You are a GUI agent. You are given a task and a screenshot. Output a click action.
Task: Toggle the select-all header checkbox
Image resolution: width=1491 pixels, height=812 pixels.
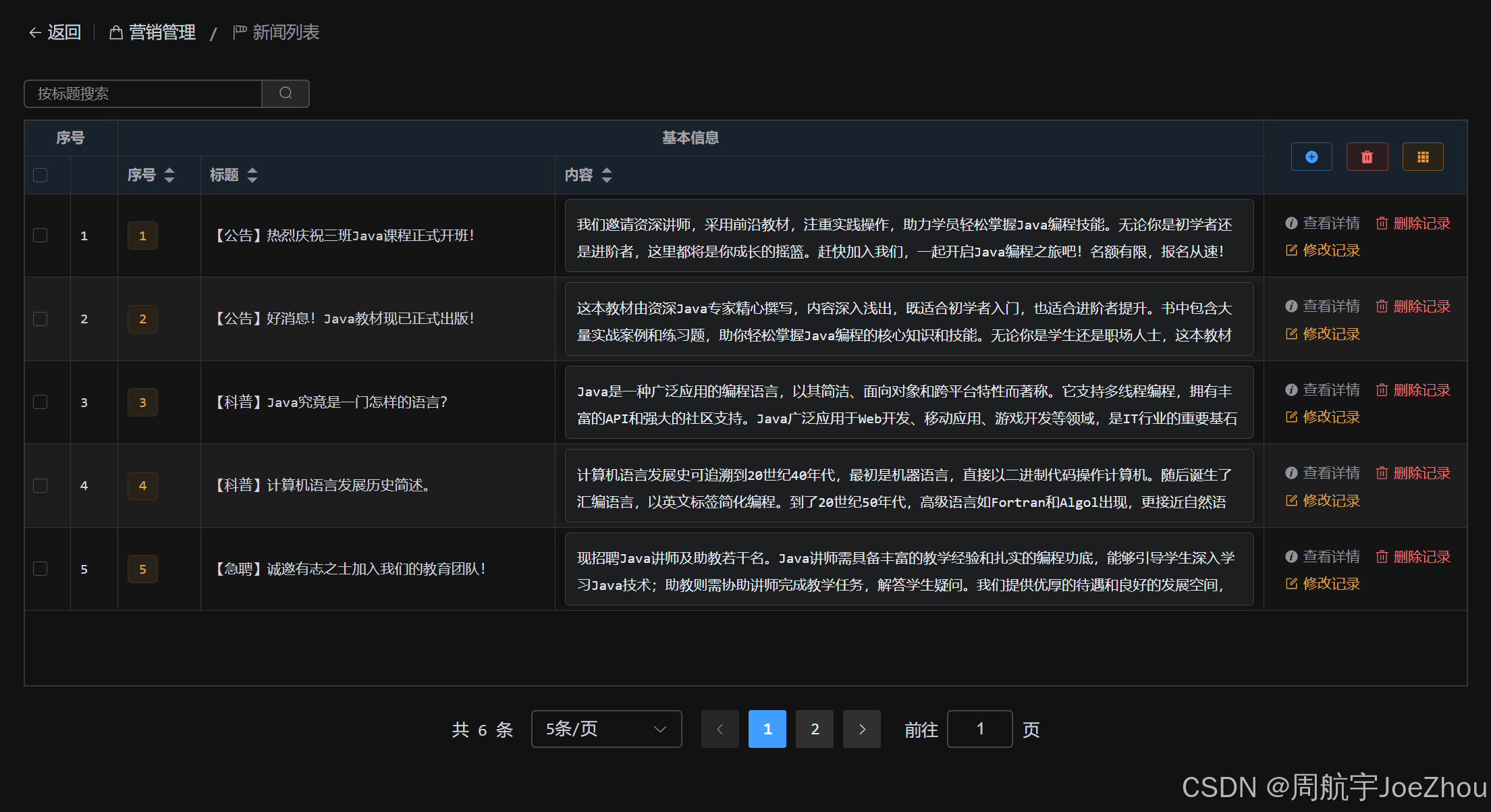click(40, 175)
